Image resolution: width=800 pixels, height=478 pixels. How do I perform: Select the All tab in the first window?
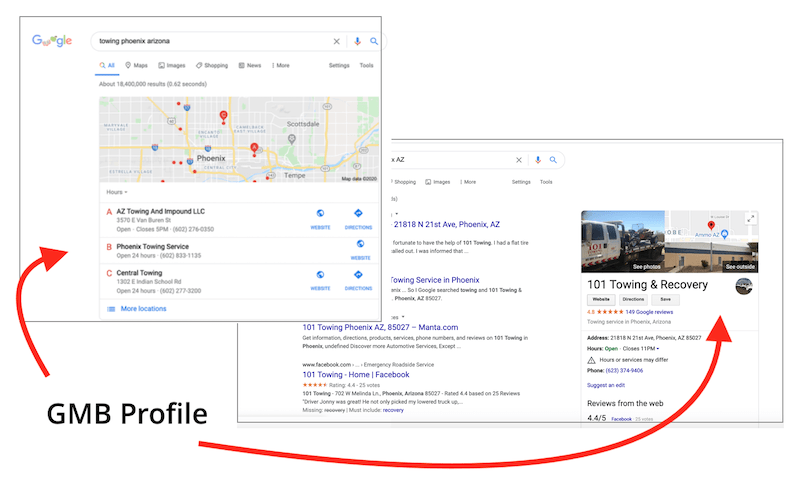click(107, 65)
